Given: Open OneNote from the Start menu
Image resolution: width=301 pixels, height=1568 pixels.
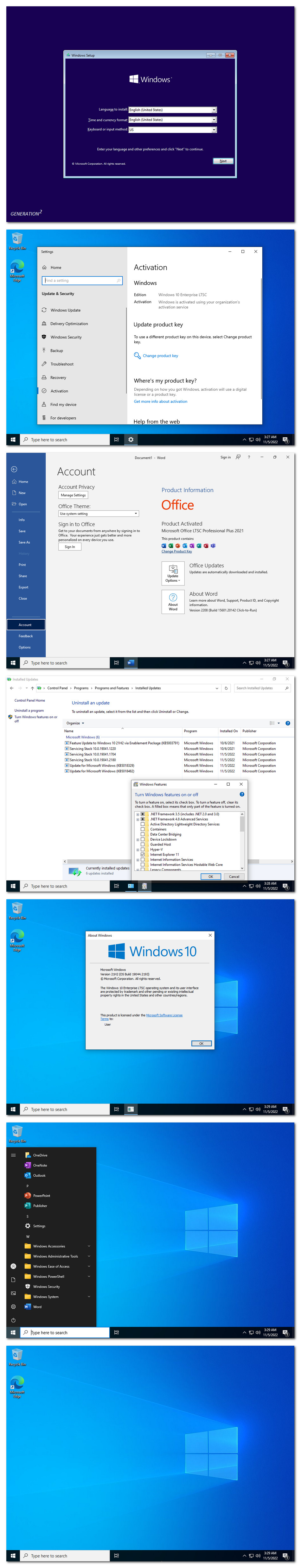Looking at the screenshot, I should pyautogui.click(x=40, y=1165).
